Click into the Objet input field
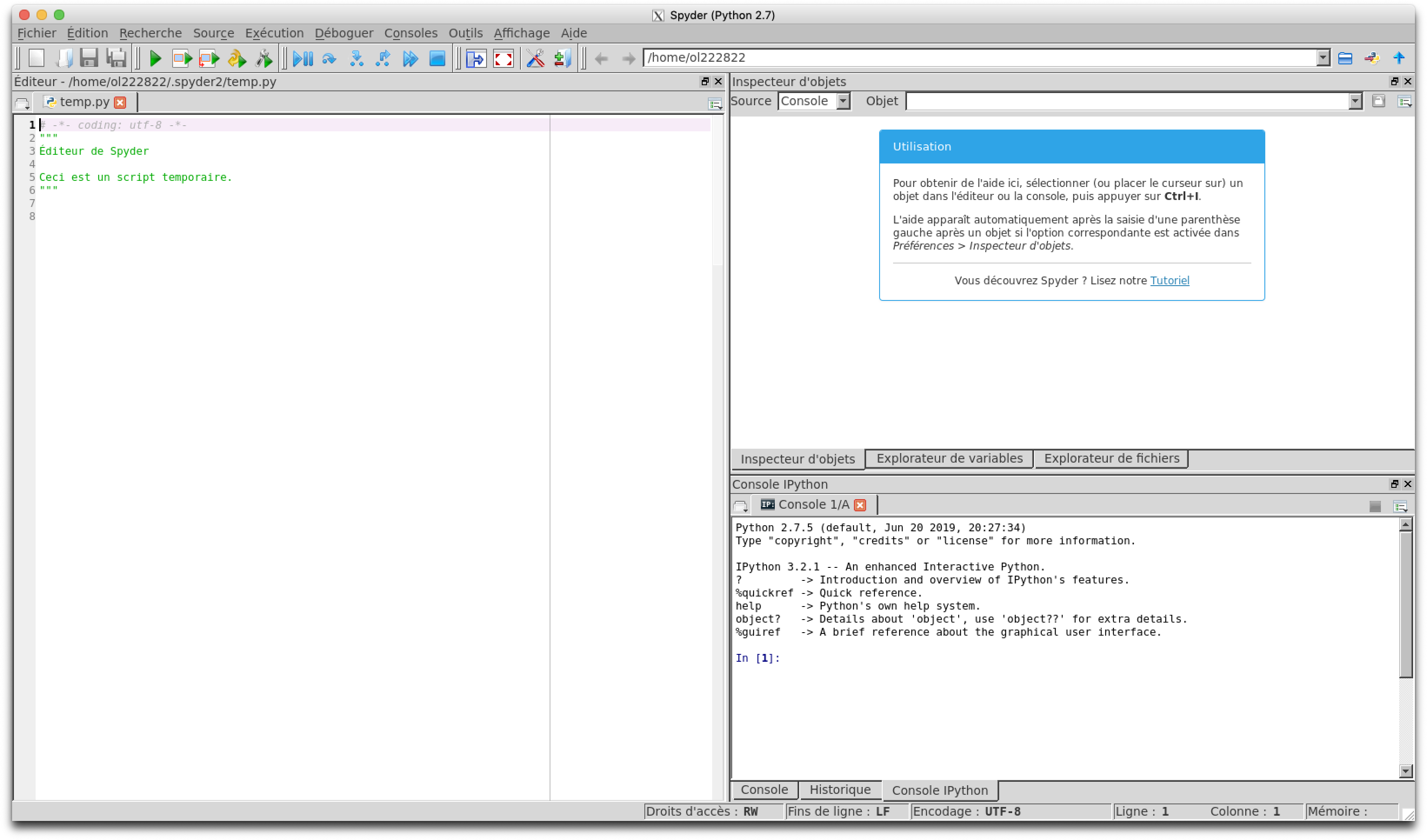 click(1127, 101)
